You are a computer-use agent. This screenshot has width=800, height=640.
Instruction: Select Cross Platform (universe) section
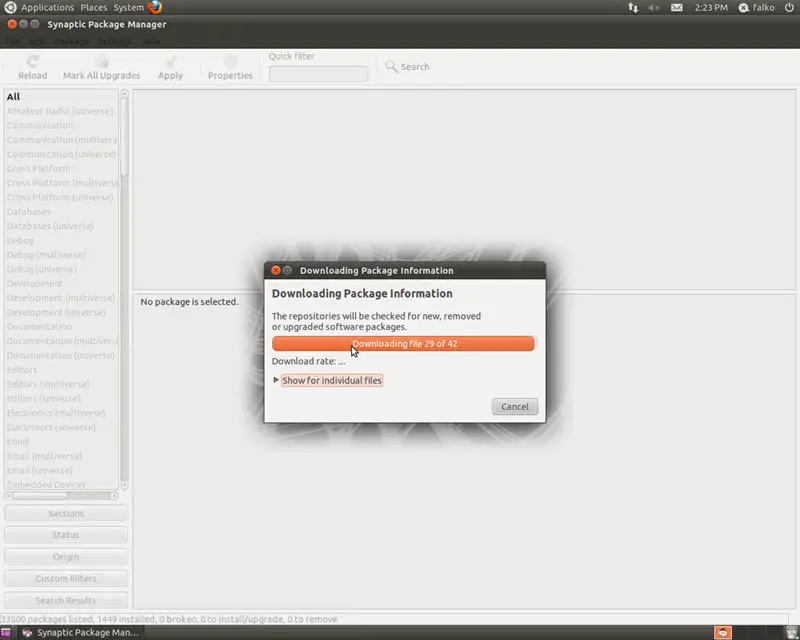click(x=61, y=197)
